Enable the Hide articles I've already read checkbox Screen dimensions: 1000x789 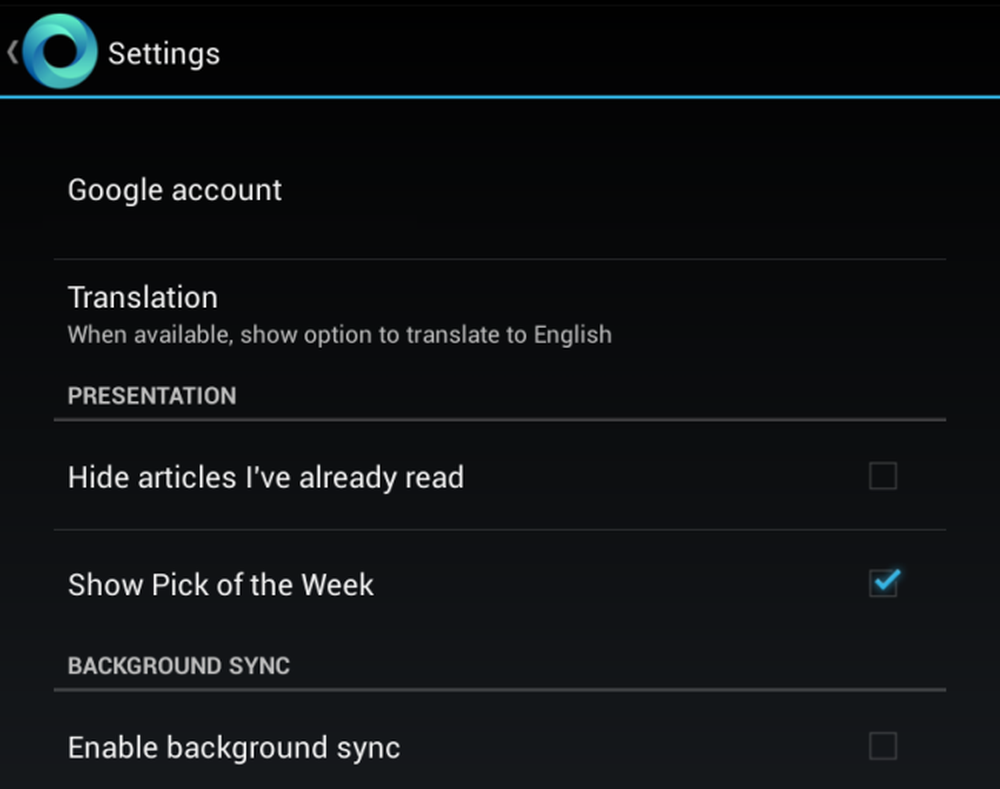pos(883,476)
